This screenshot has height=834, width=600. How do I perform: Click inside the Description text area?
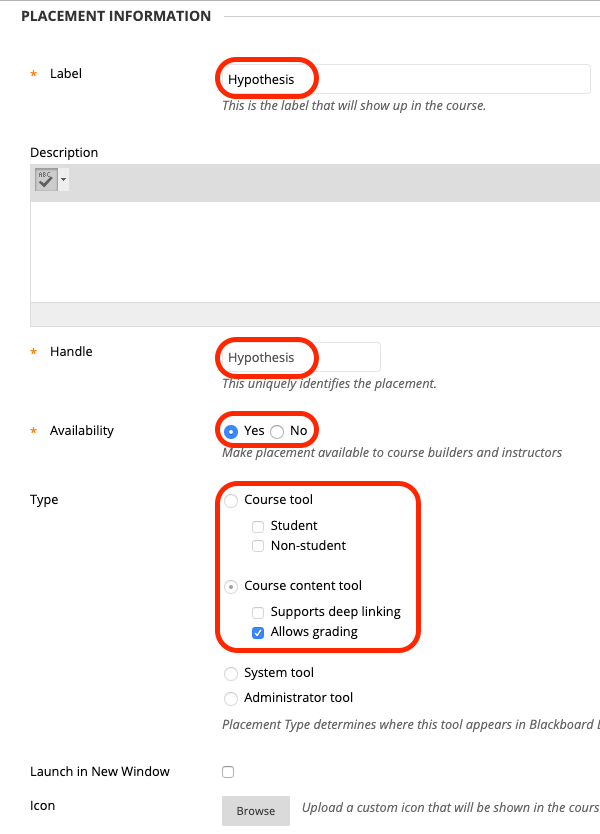(x=315, y=252)
